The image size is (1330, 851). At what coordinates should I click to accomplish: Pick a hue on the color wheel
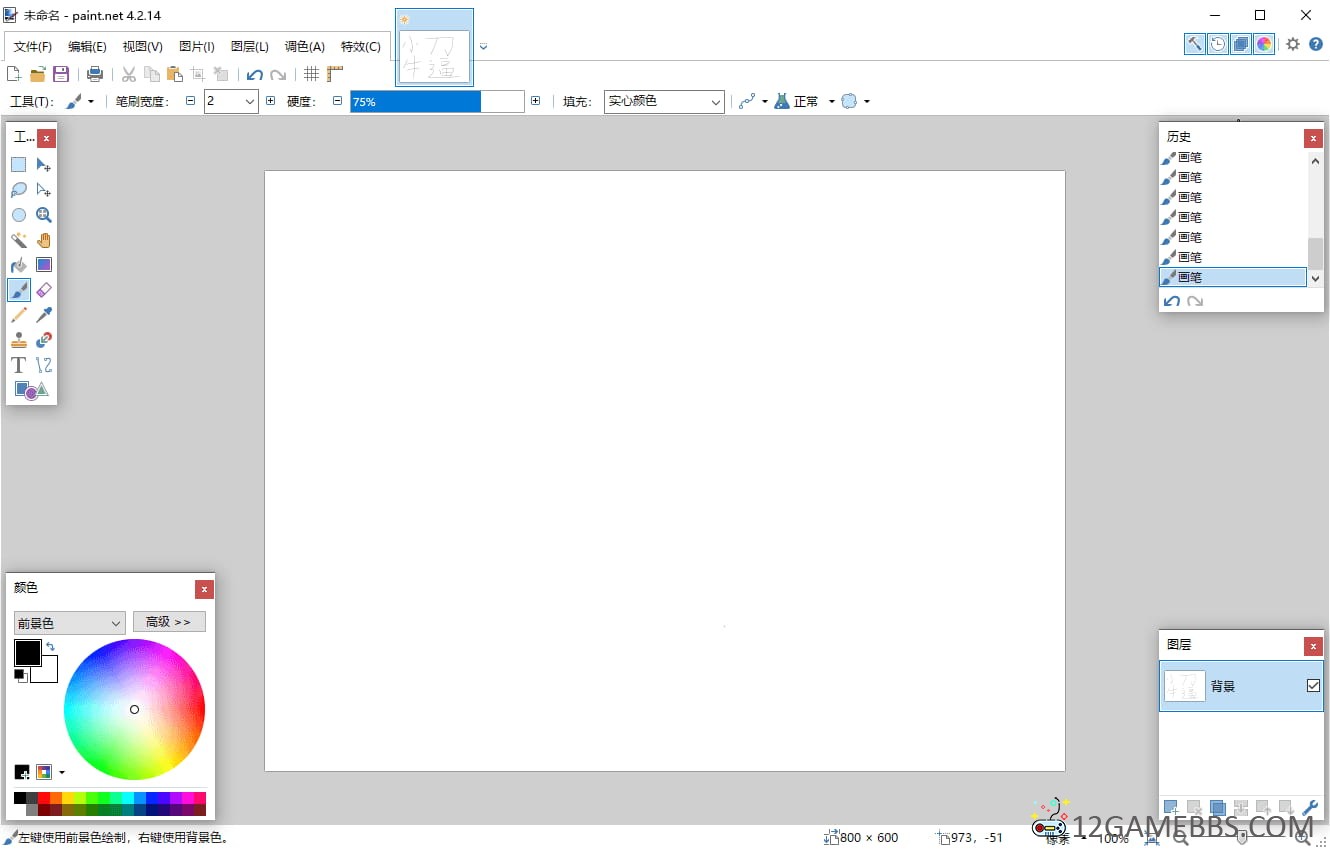pos(134,709)
